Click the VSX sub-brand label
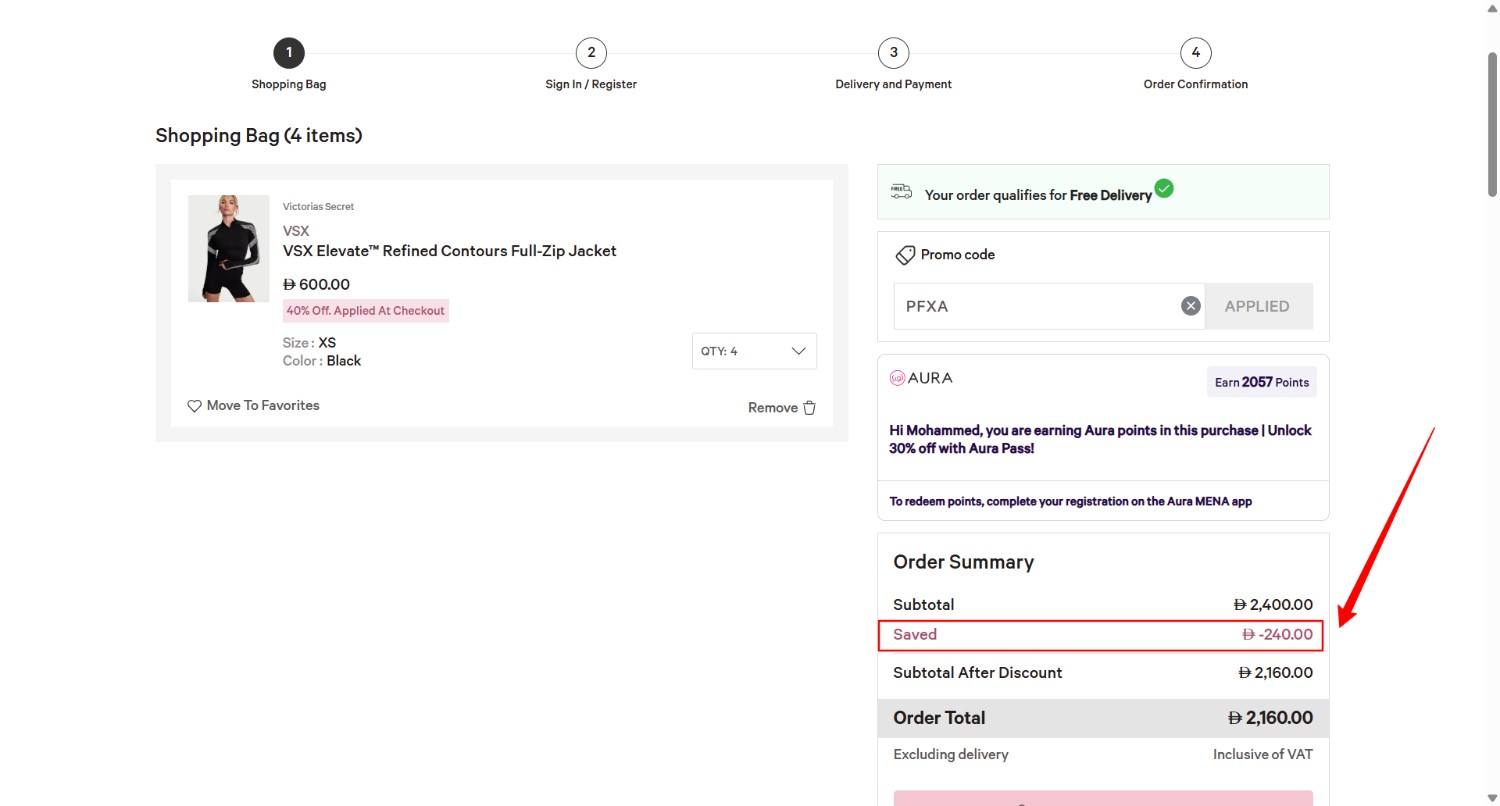The width and height of the screenshot is (1500, 806). (x=296, y=231)
